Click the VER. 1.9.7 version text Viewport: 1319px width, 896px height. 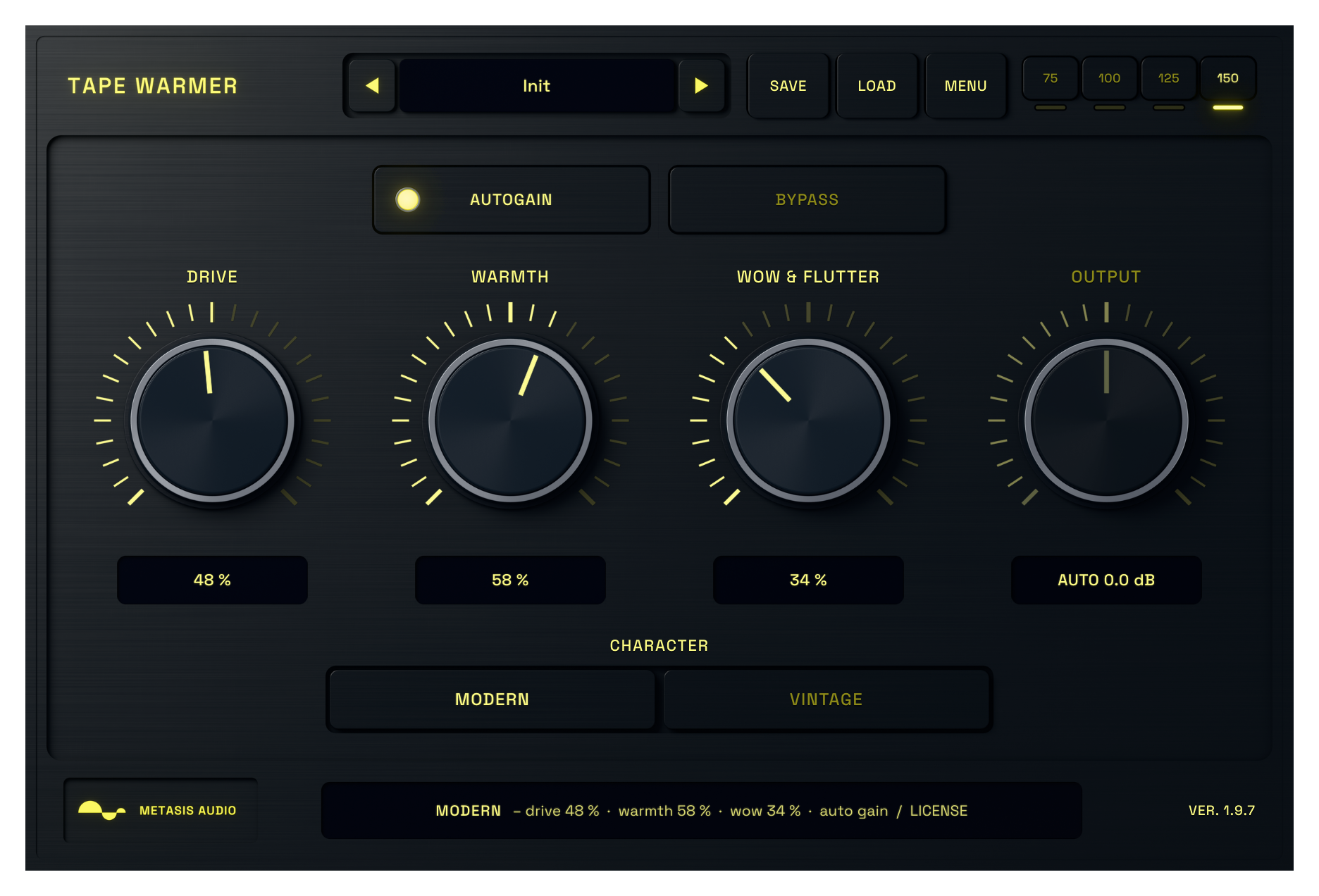[x=1222, y=811]
